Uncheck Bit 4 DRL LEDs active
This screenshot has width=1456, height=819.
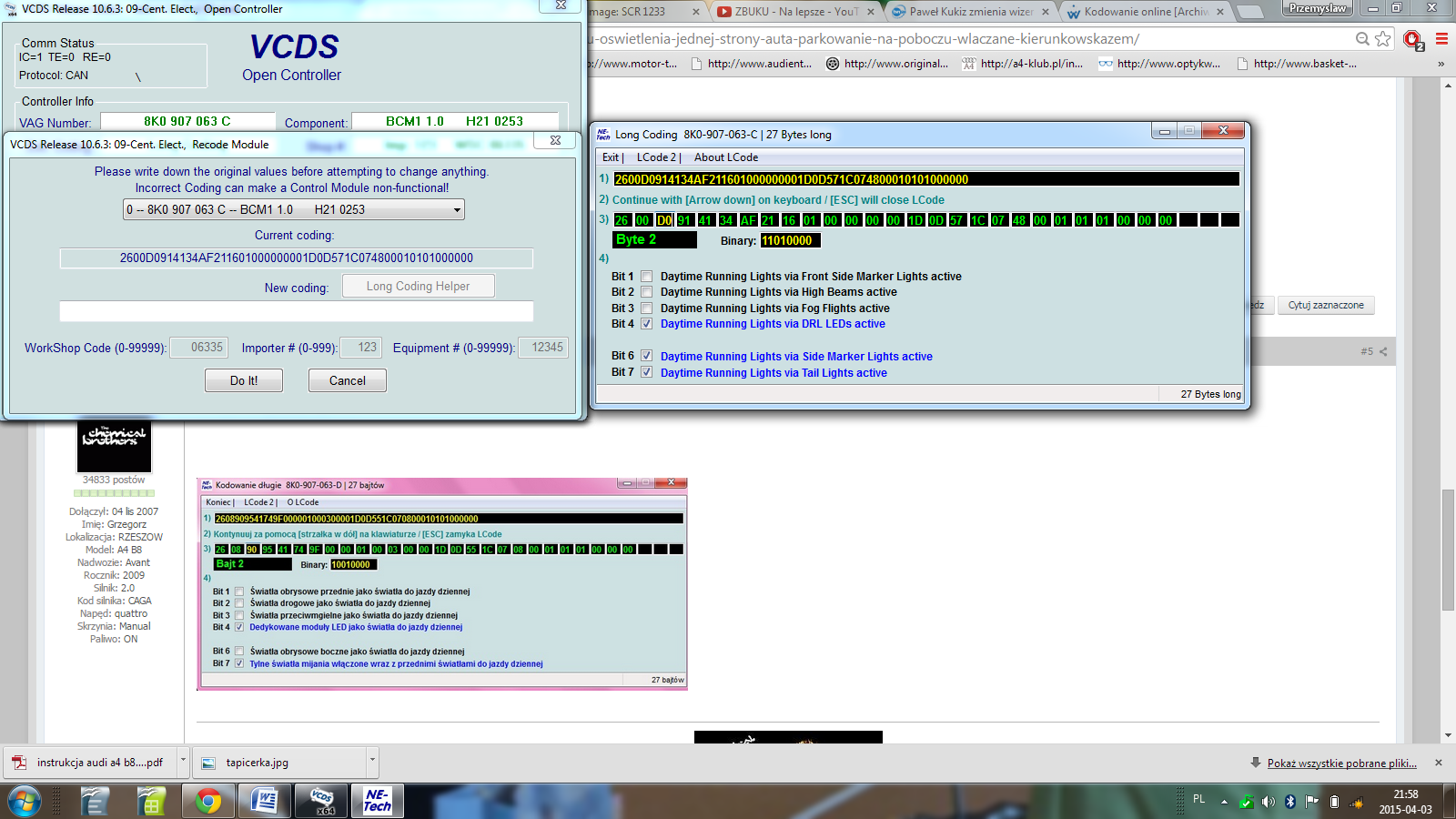coord(647,324)
